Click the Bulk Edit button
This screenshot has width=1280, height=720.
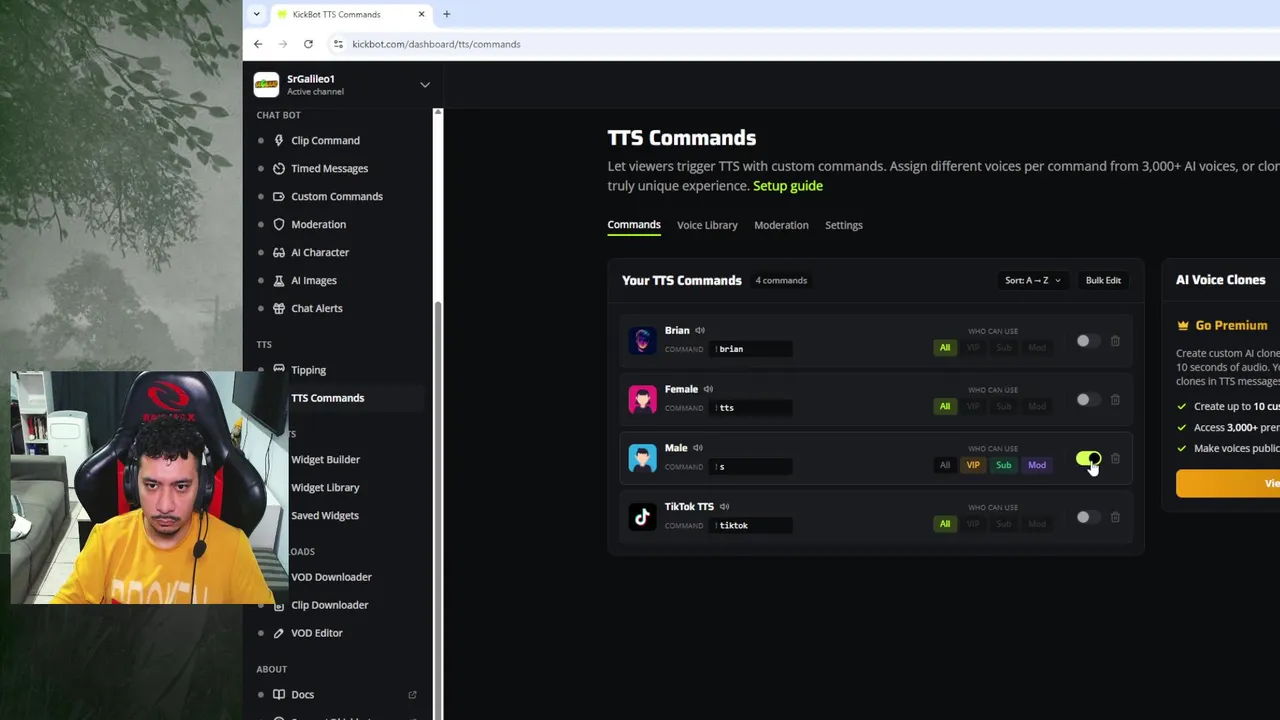tap(1103, 281)
